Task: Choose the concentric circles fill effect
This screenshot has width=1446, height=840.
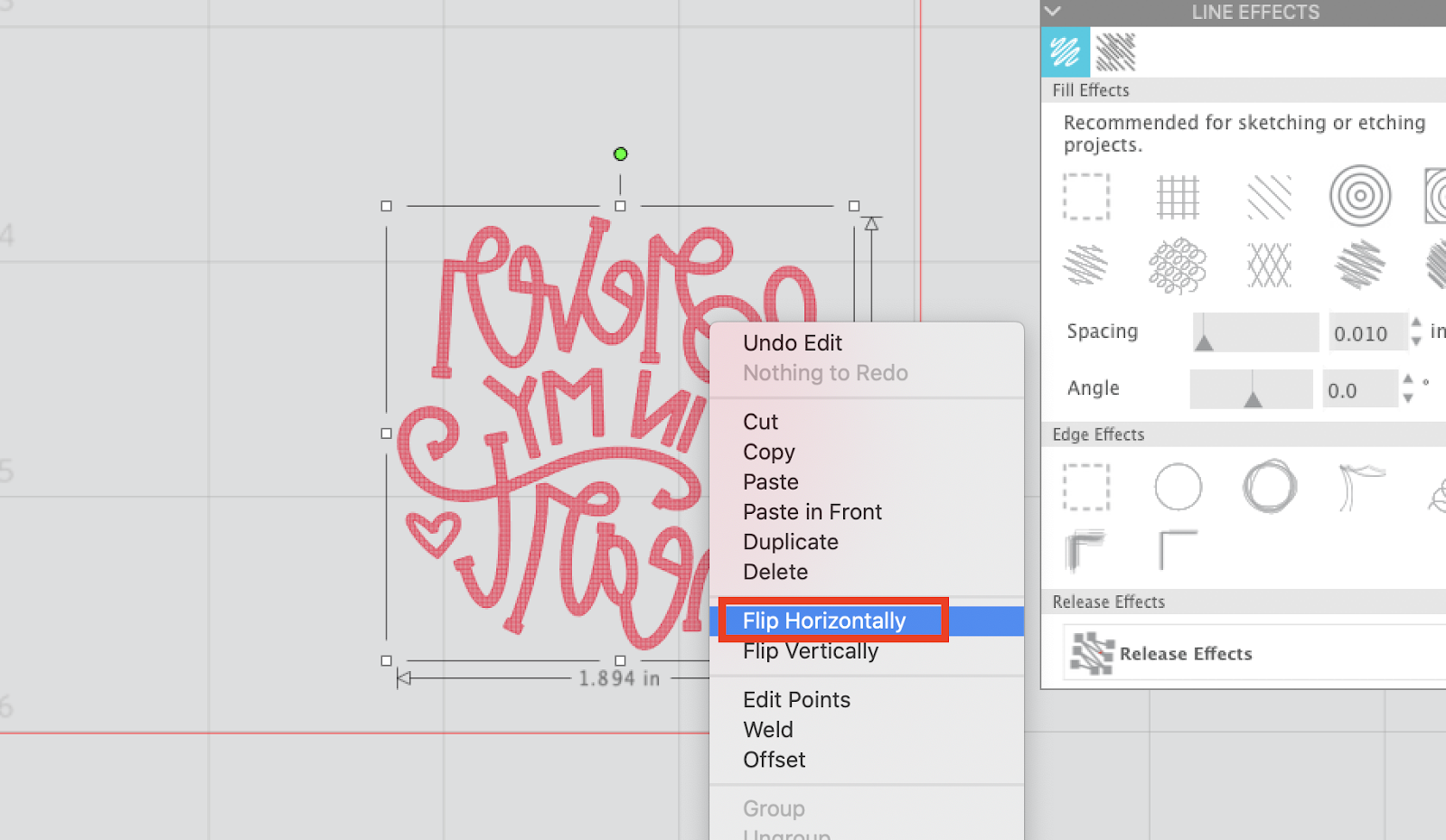Action: coord(1361,196)
